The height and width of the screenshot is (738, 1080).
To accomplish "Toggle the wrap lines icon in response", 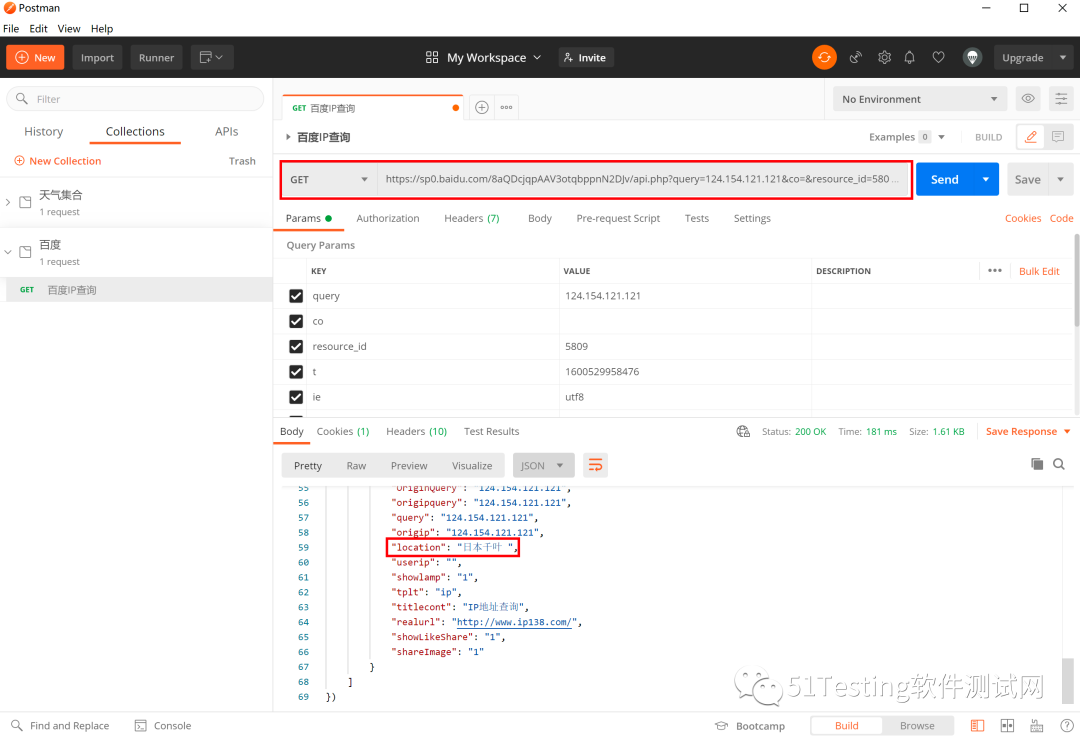I will click(595, 465).
